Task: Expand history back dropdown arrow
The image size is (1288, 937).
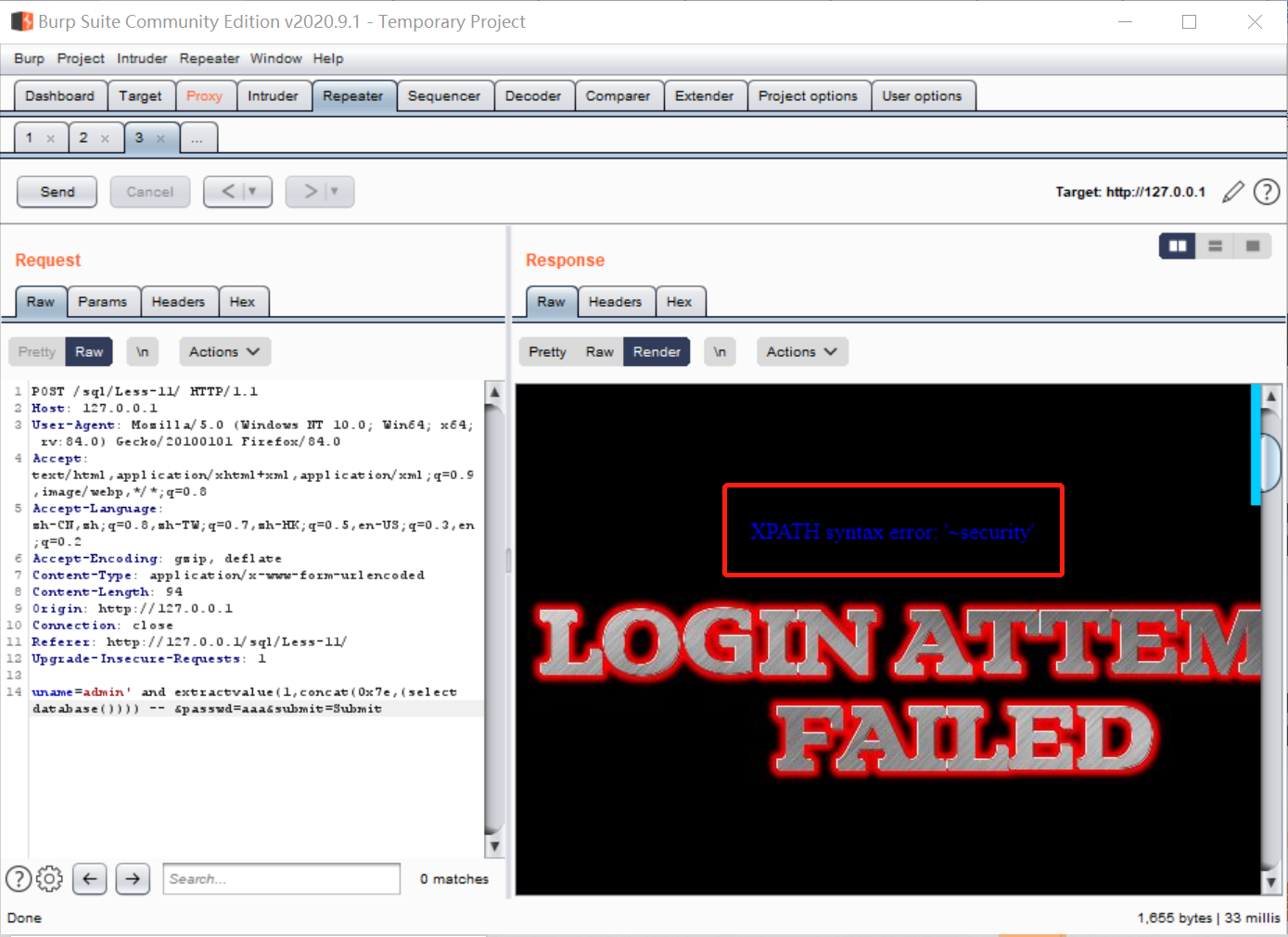Action: tap(252, 192)
